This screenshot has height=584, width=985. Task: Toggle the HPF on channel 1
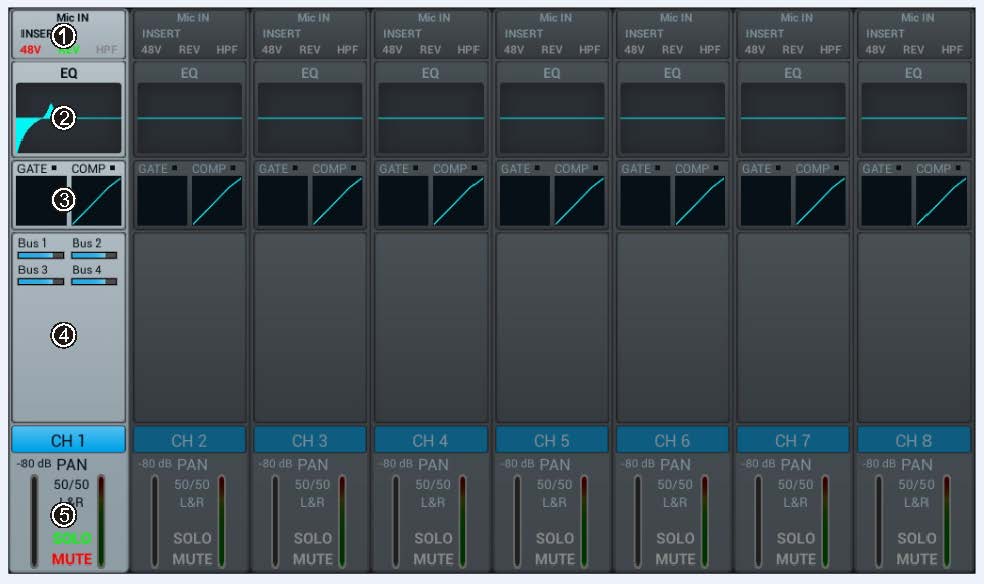point(106,50)
